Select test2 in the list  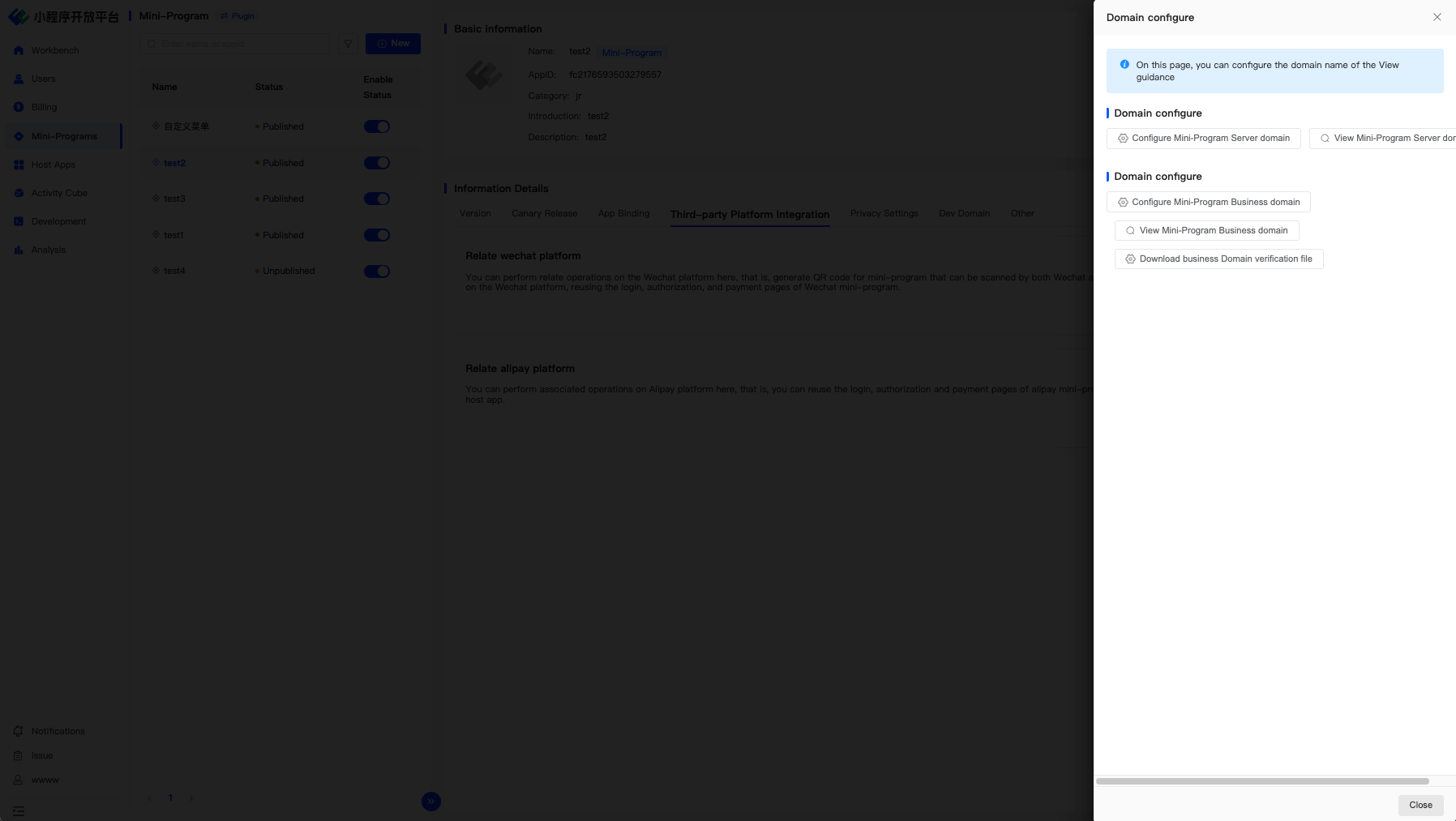click(x=174, y=163)
